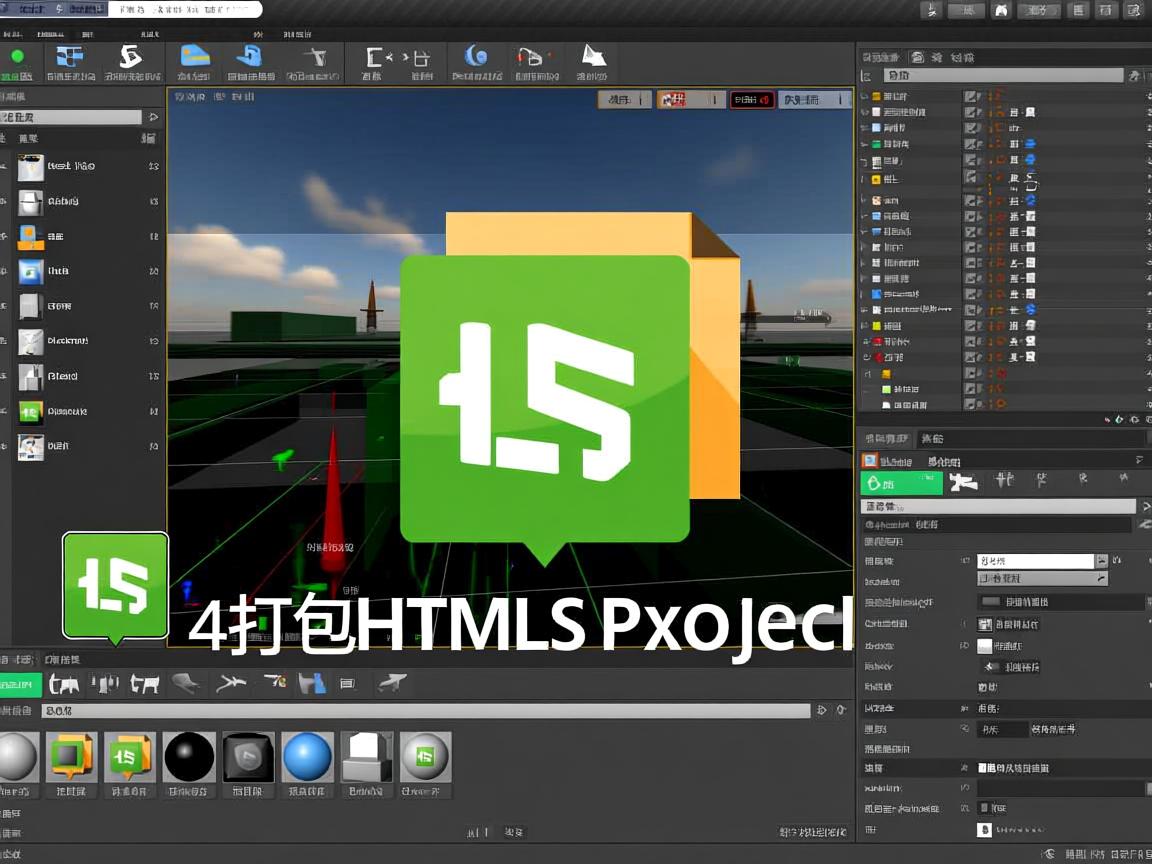Click the green mobility button in the Details panel
Screen dimensions: 1152x864
(899, 483)
